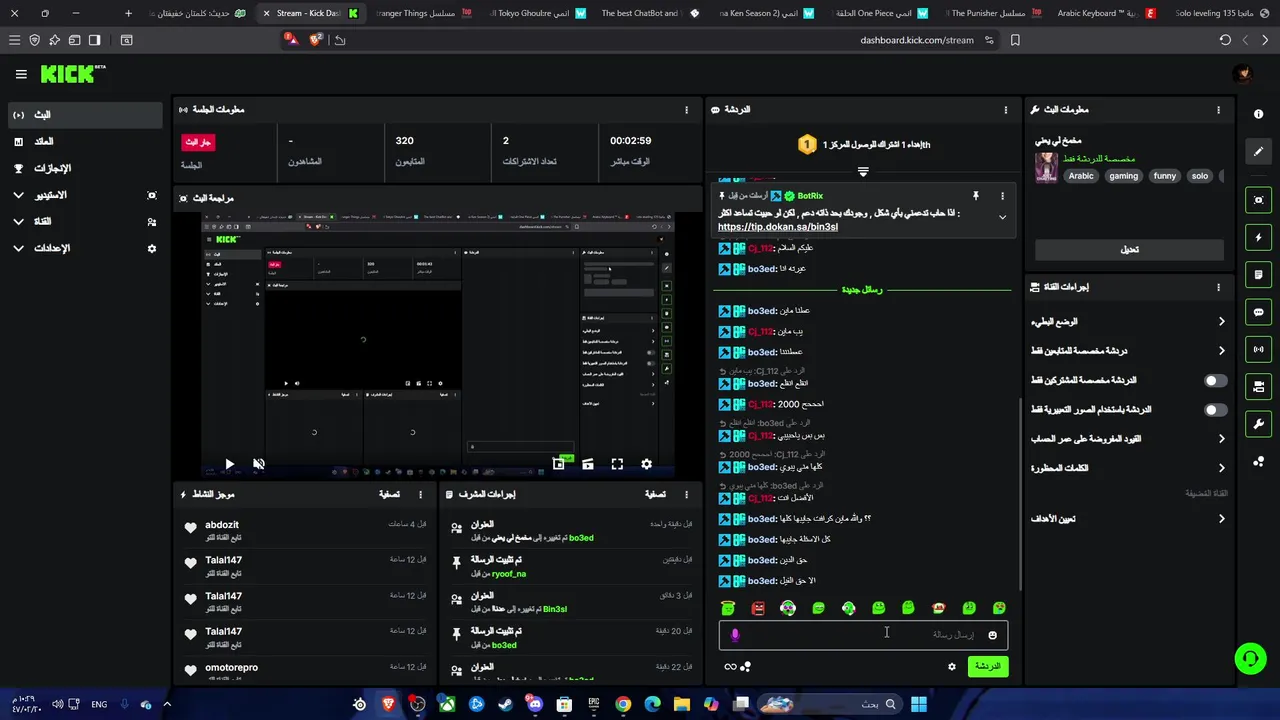The image size is (1280, 720).
Task: Toggle the moderator log widget icon in right sidebar
Action: [x=1258, y=275]
